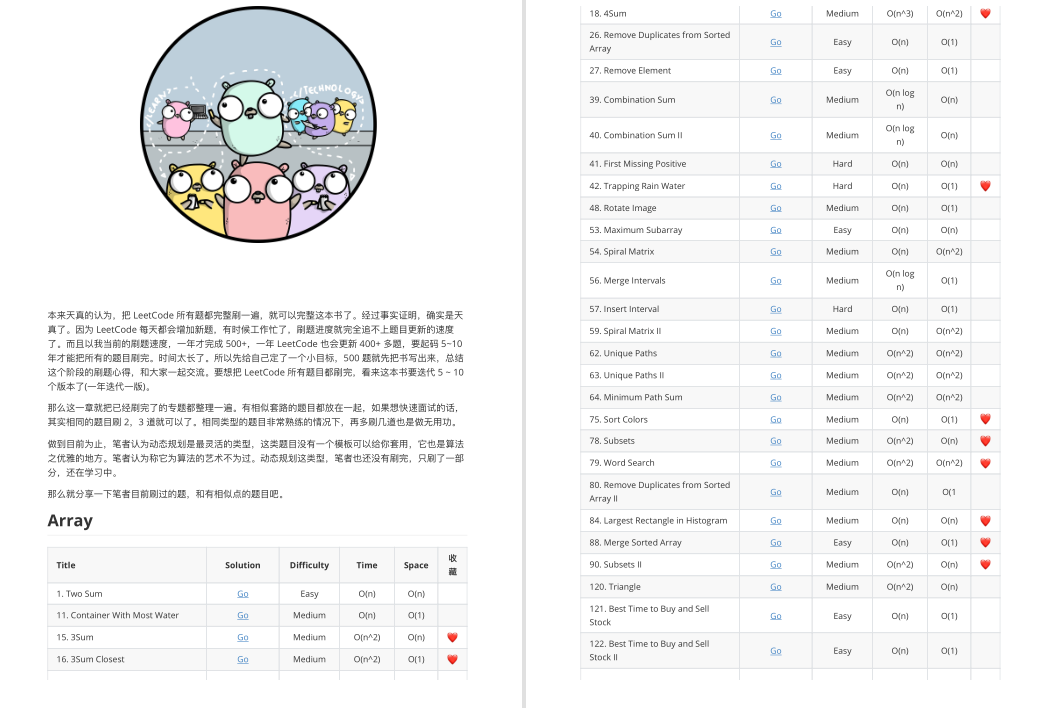
Task: Open Go link for 11. Container With Most Water
Action: (x=242, y=615)
